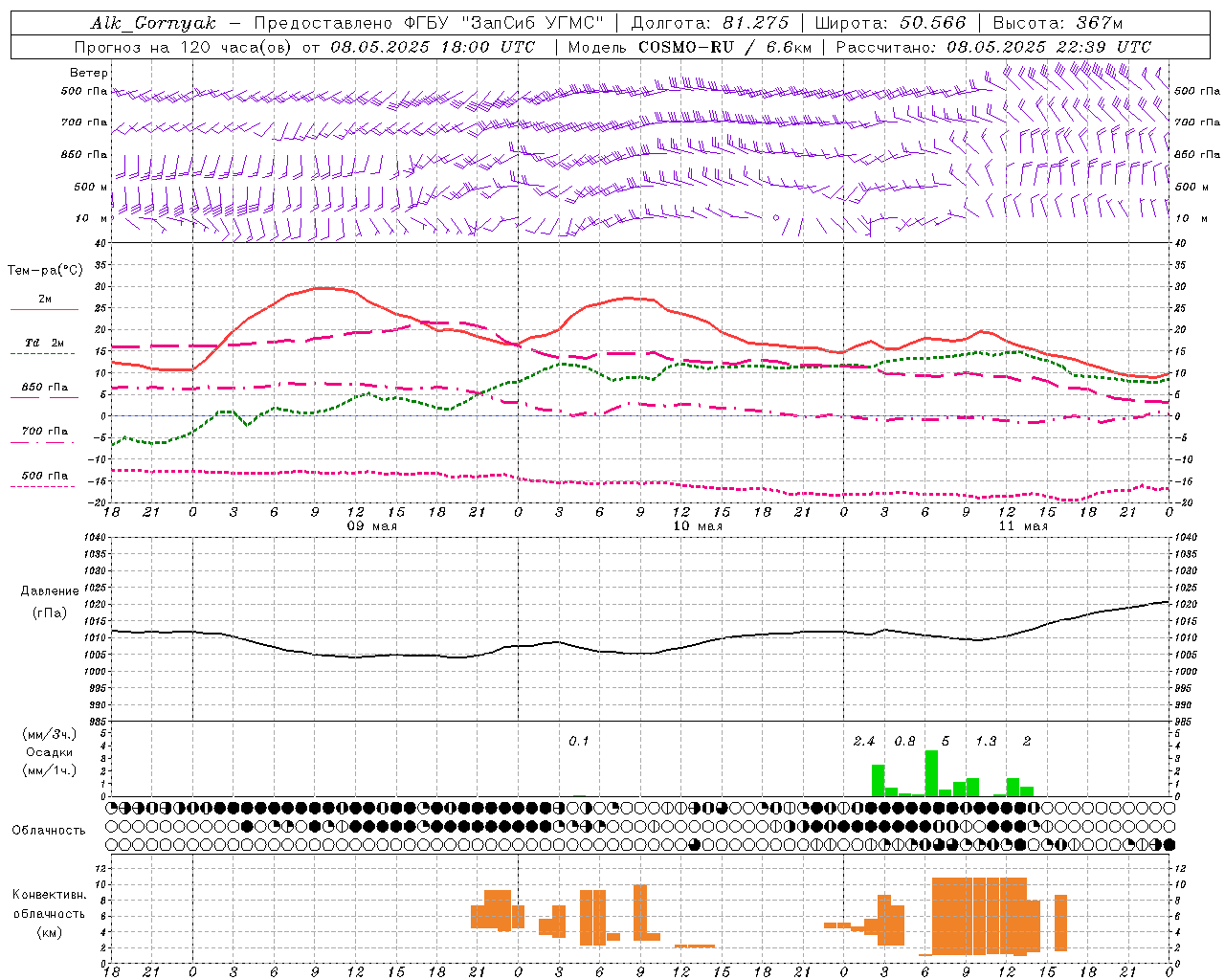Select the (км) unit under convective cloudiness

(x=49, y=932)
